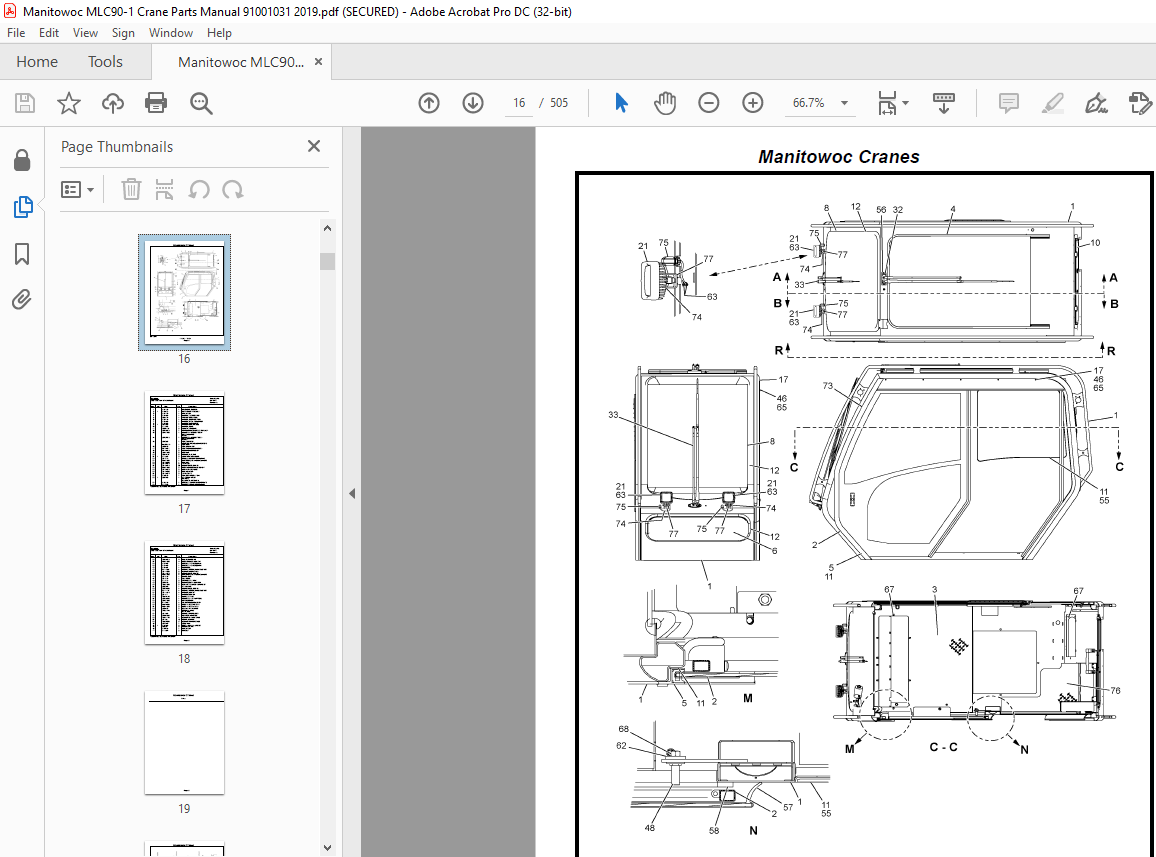This screenshot has height=857, width=1156.
Task: Open send and share tool icon
Action: [1140, 103]
